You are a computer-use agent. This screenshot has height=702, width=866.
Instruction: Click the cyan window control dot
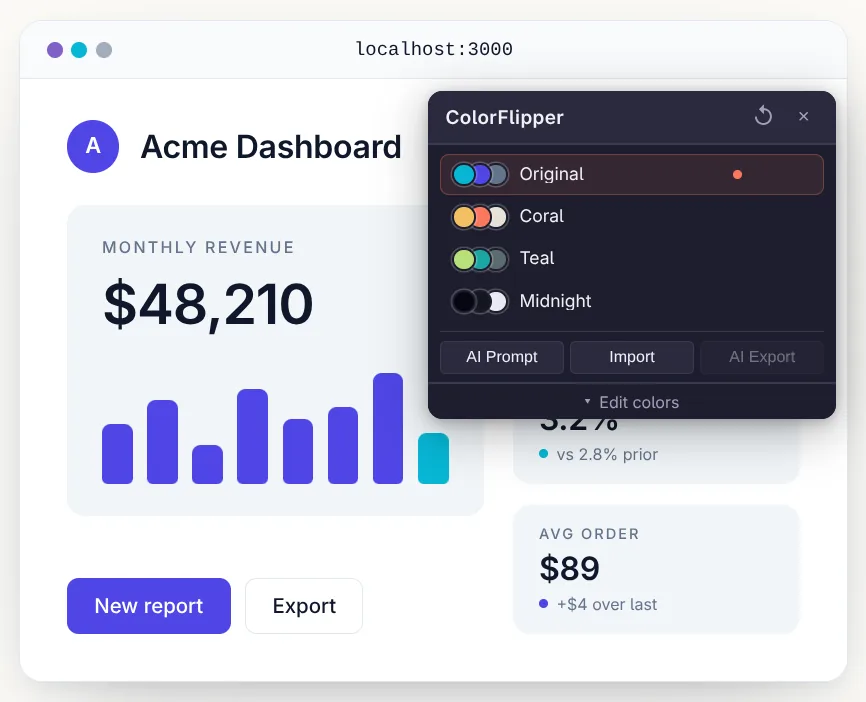click(x=79, y=50)
